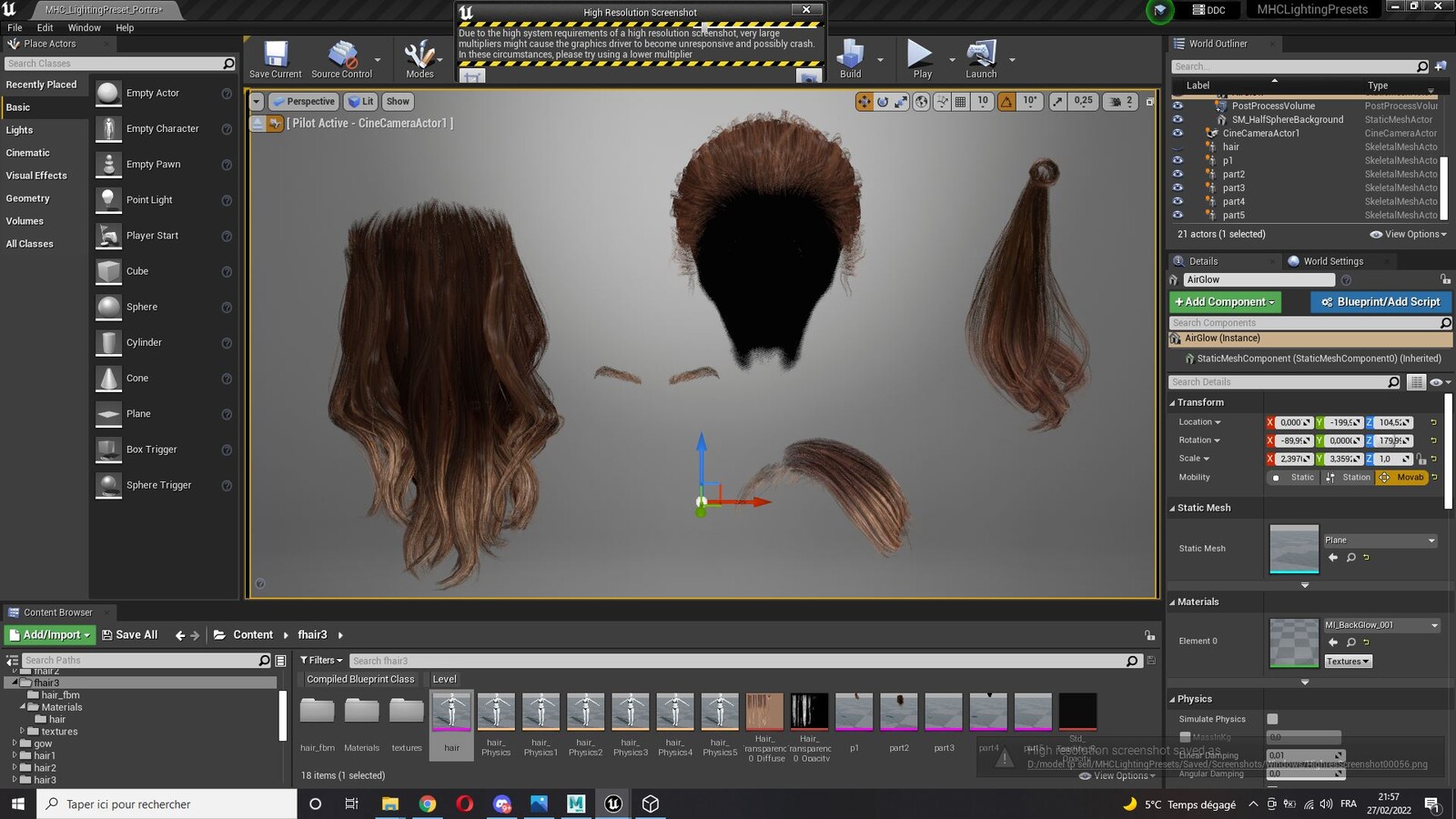Viewport: 1456px width, 819px height.
Task: Open the Plane static mesh dropdown
Action: 1380,541
